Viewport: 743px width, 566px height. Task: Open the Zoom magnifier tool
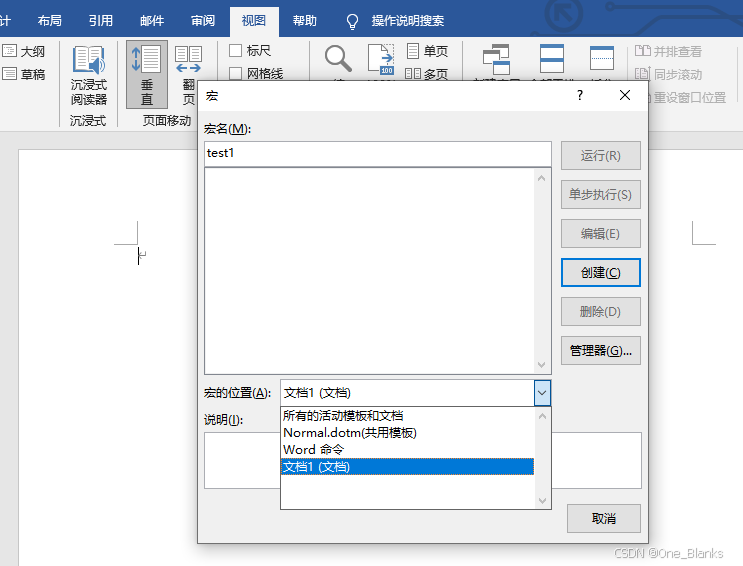(x=338, y=60)
